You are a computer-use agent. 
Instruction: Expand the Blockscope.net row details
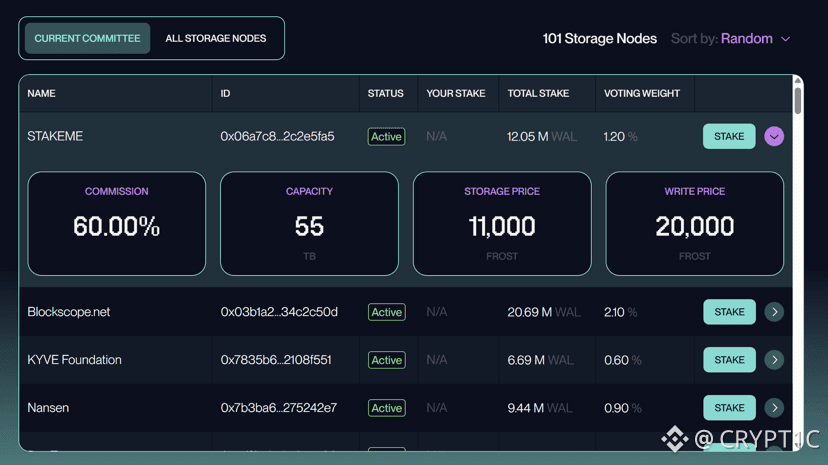774,312
